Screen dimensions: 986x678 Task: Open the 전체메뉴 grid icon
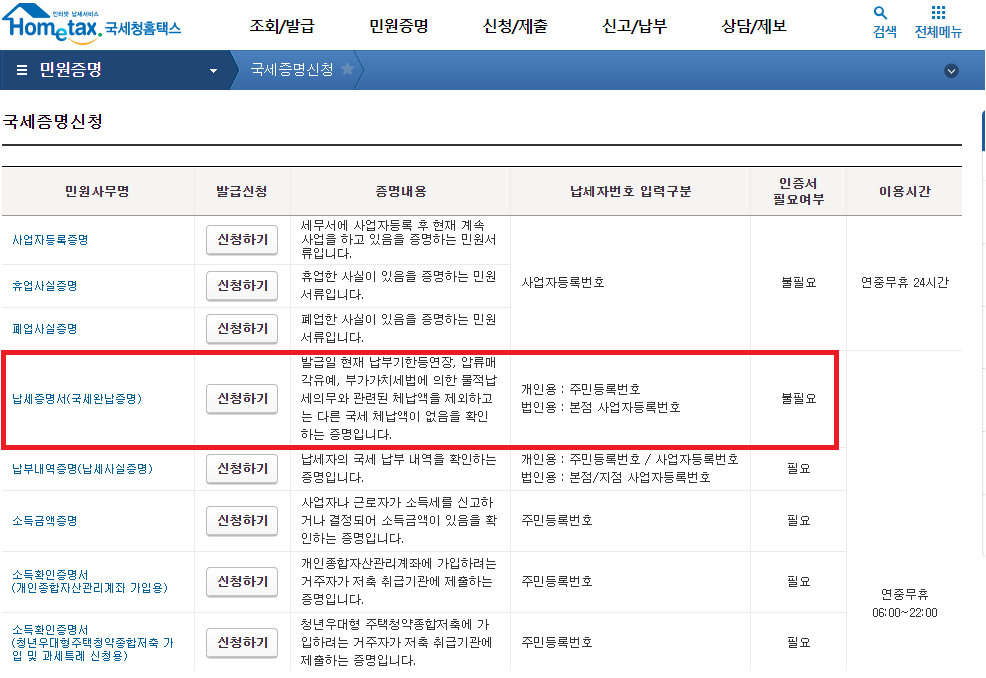click(x=937, y=16)
